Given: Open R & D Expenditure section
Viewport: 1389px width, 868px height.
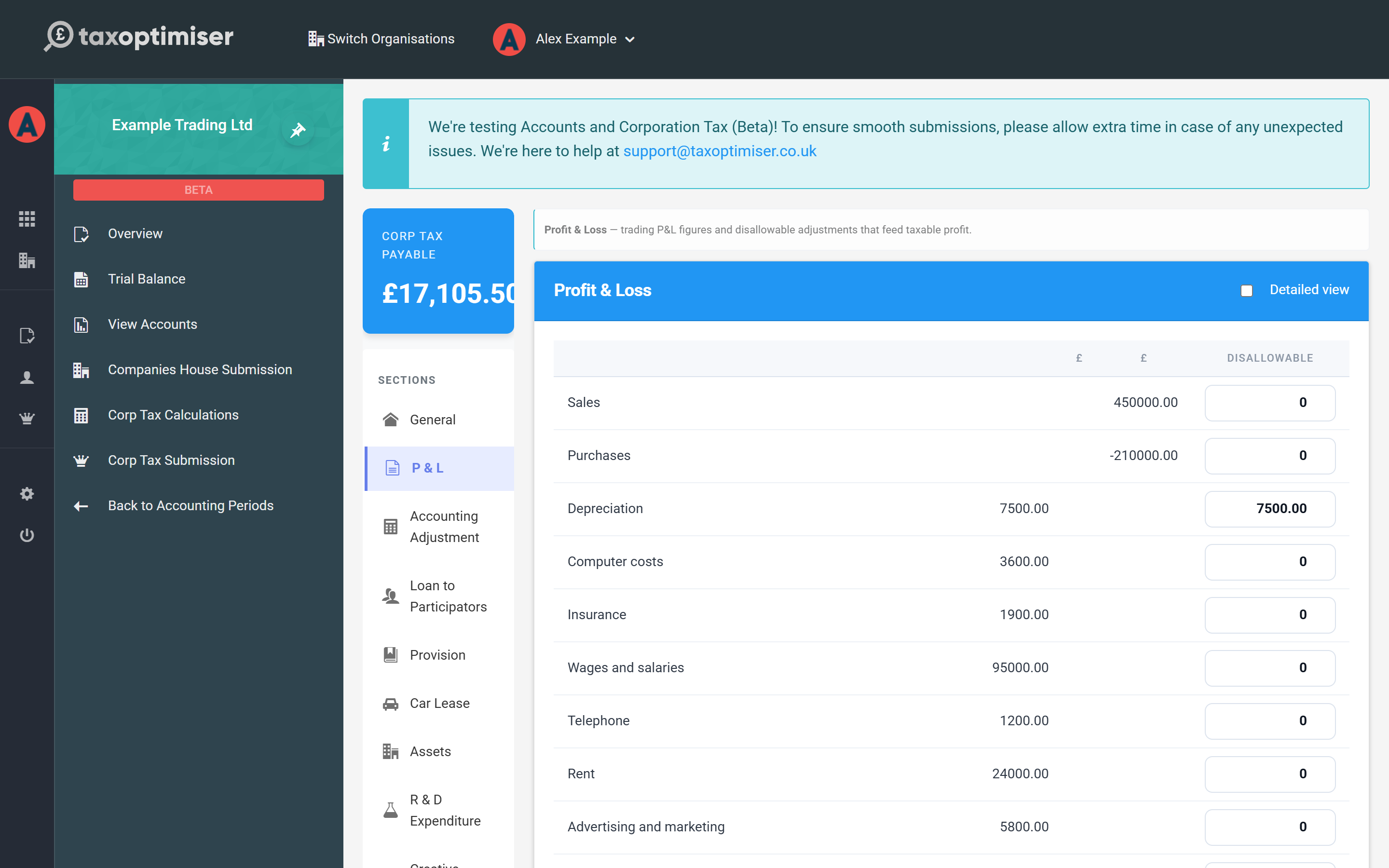Looking at the screenshot, I should [x=439, y=810].
